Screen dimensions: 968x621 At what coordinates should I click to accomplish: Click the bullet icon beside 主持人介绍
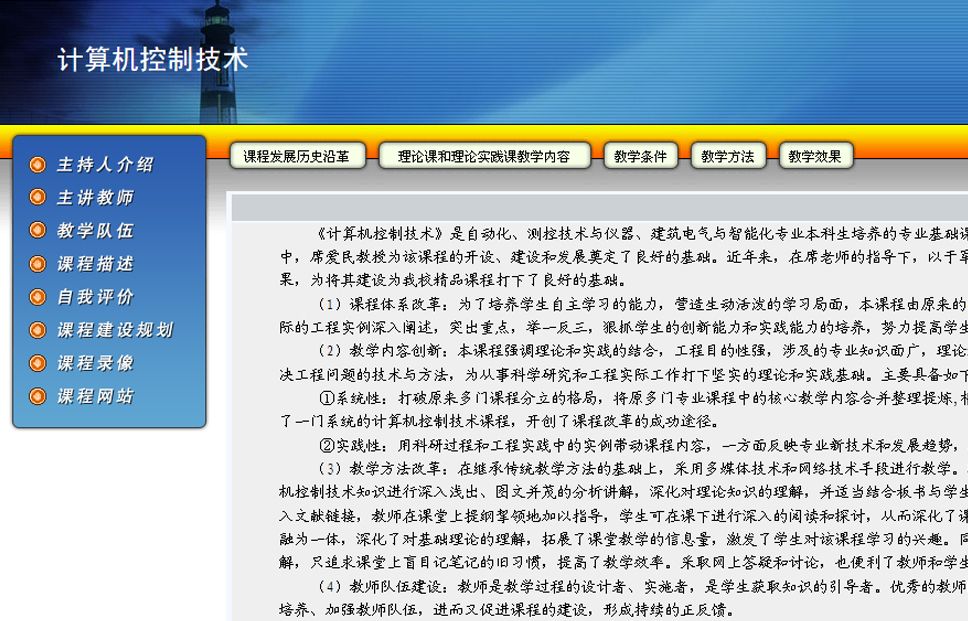point(38,165)
